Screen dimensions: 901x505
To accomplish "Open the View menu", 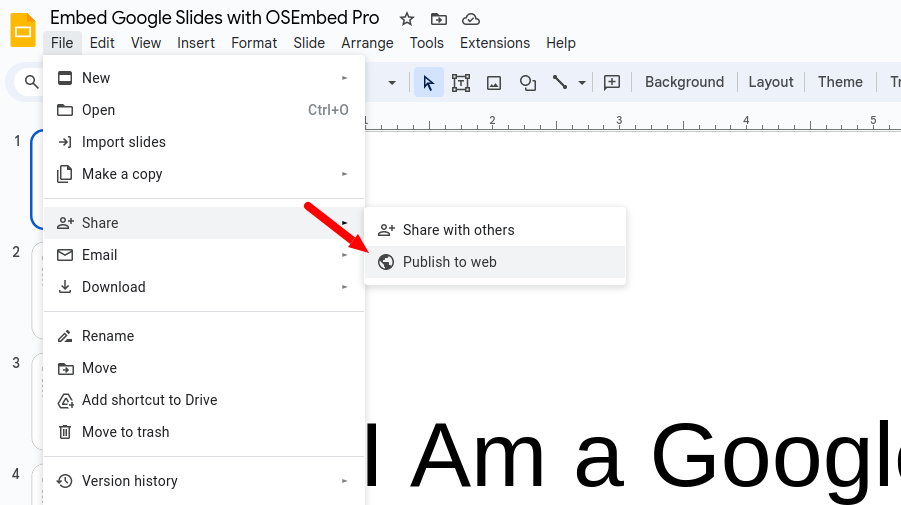I will (146, 43).
